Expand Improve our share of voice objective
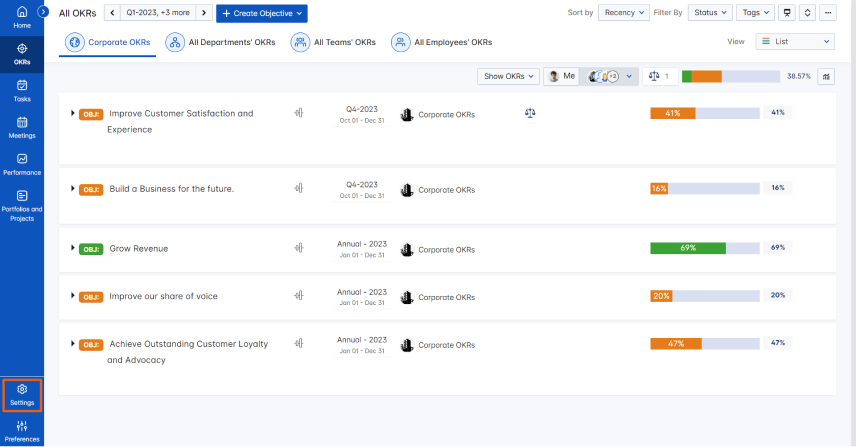The height and width of the screenshot is (447, 856). [x=72, y=296]
